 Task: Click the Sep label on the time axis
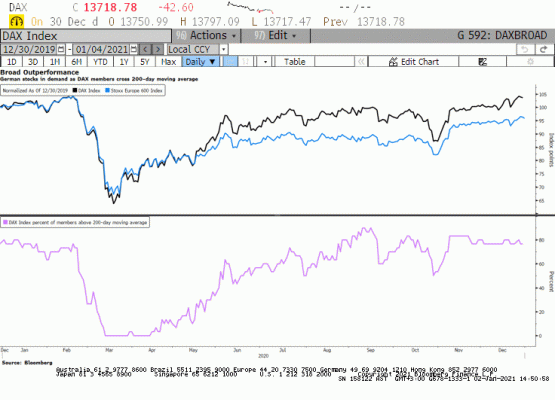pos(370,350)
